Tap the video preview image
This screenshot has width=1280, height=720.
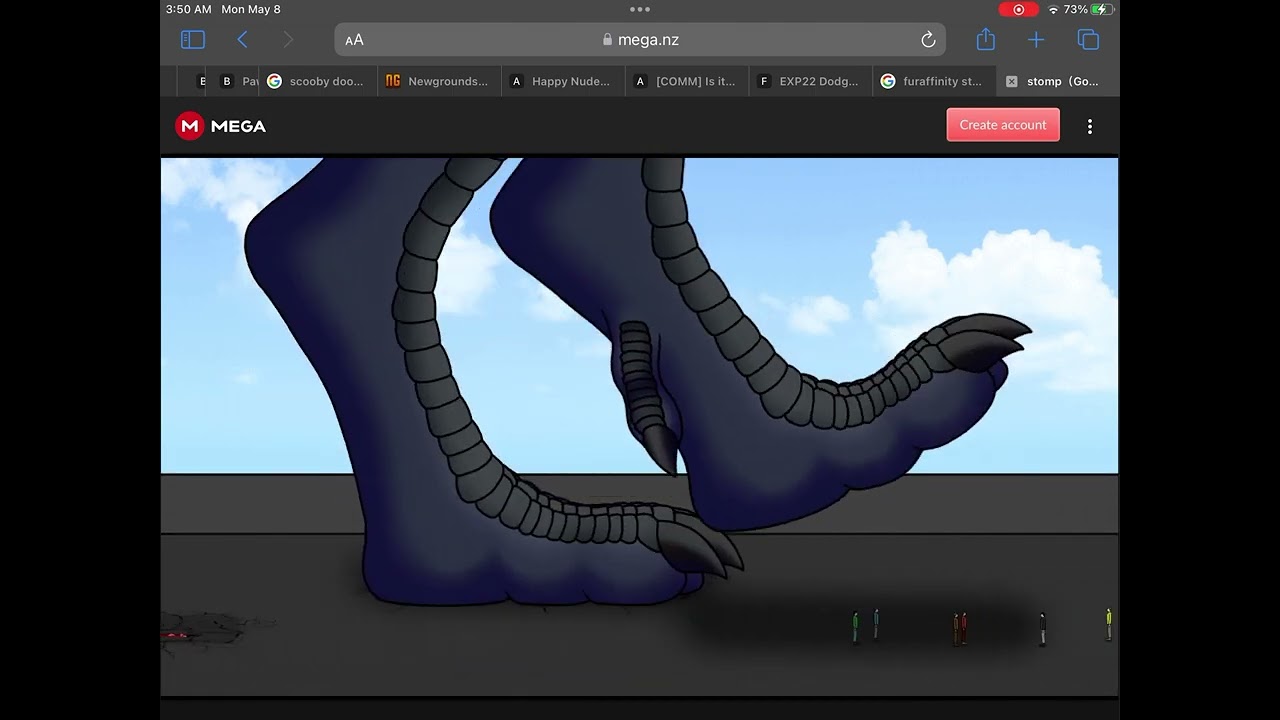tap(640, 426)
